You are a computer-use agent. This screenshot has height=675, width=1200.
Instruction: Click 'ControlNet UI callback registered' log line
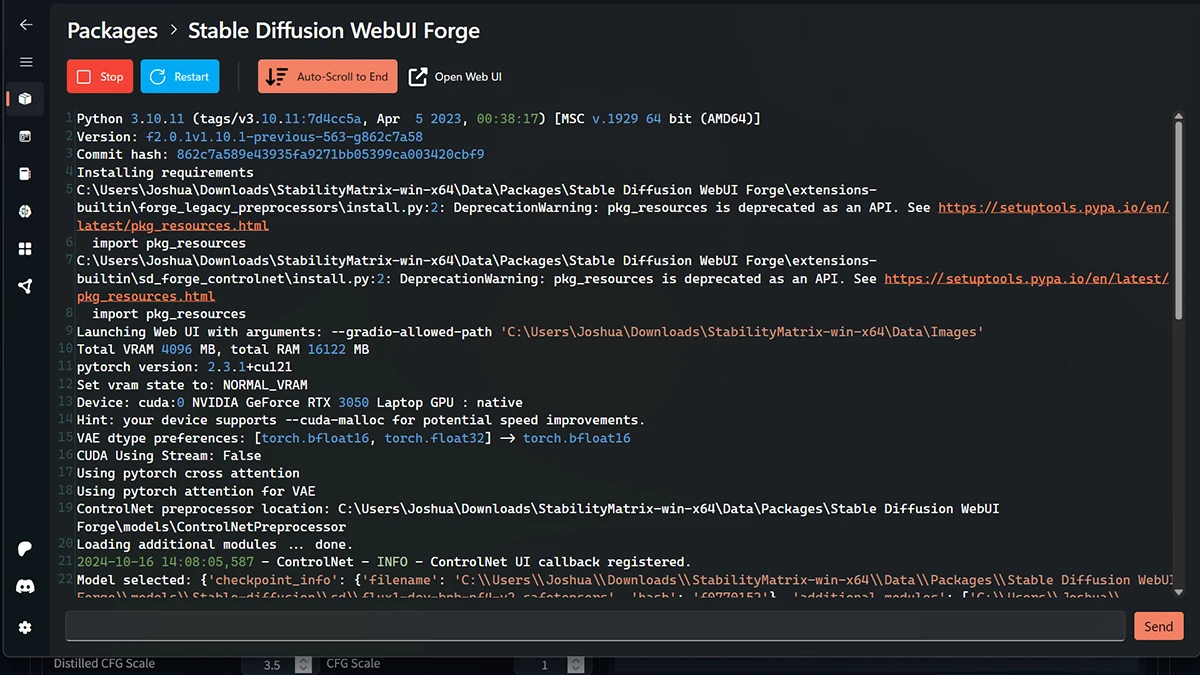384,562
